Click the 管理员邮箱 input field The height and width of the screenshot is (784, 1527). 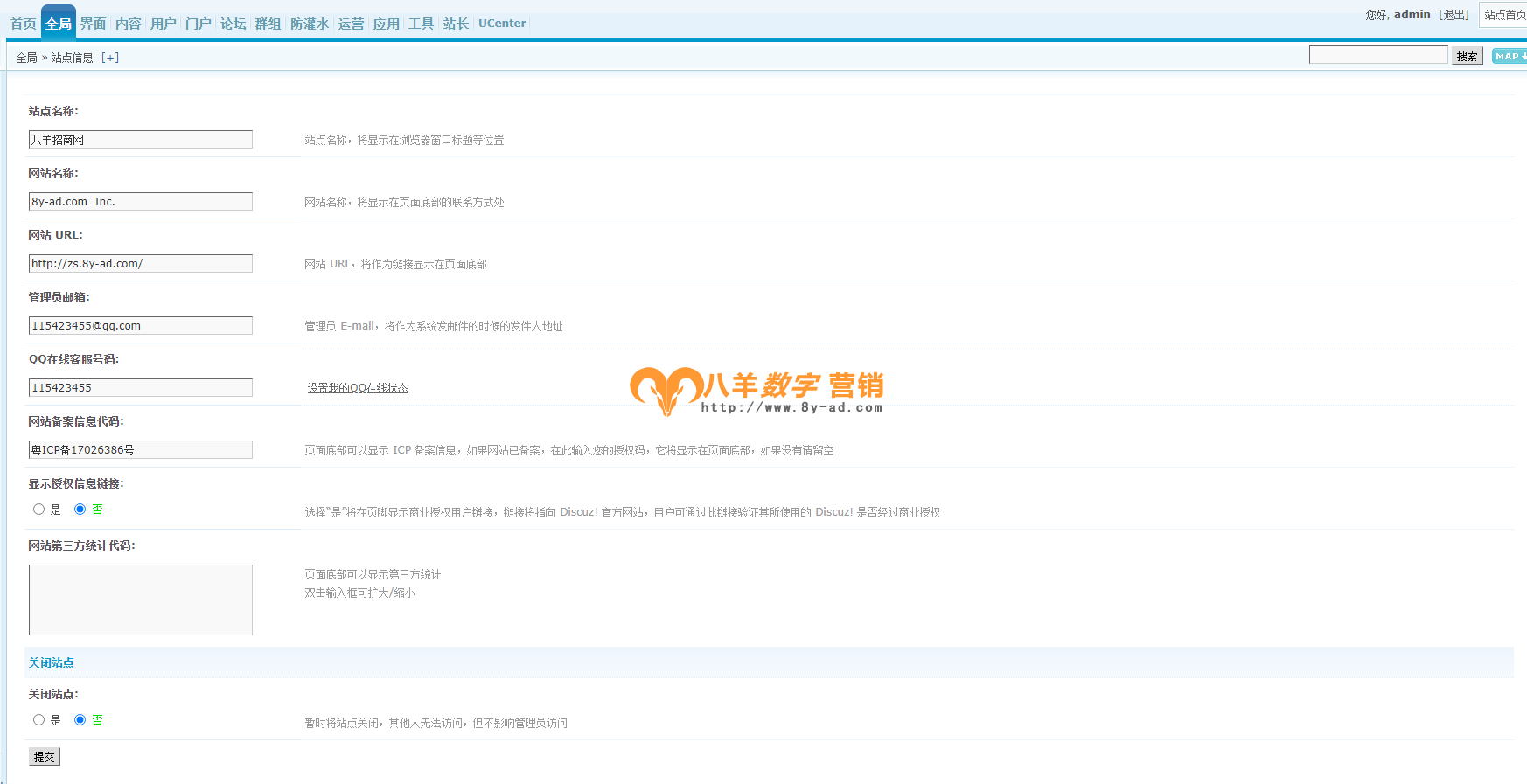[141, 326]
